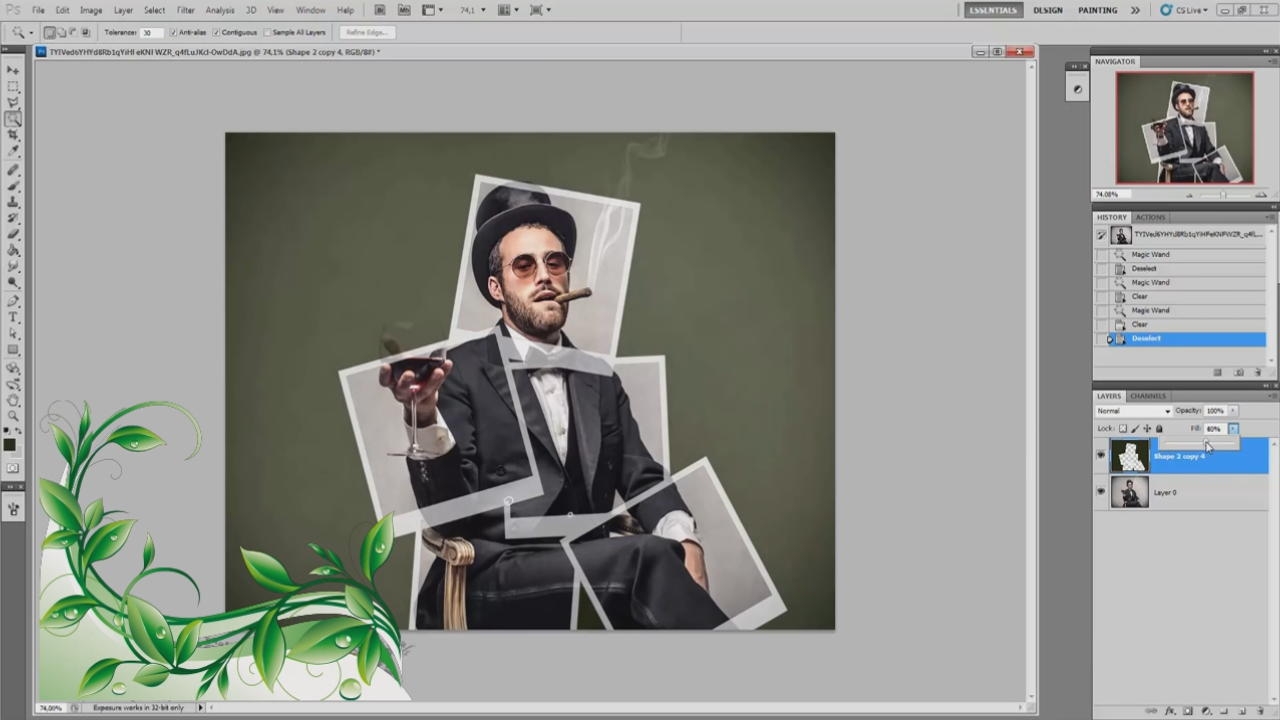Viewport: 1280px width, 720px height.
Task: Select the Eraser tool
Action: (x=13, y=234)
